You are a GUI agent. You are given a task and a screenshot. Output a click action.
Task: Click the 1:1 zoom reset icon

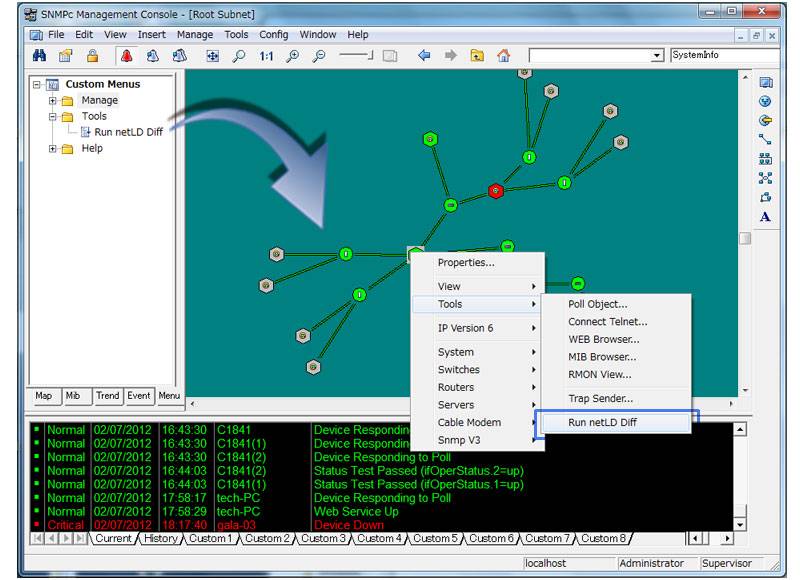click(x=266, y=56)
